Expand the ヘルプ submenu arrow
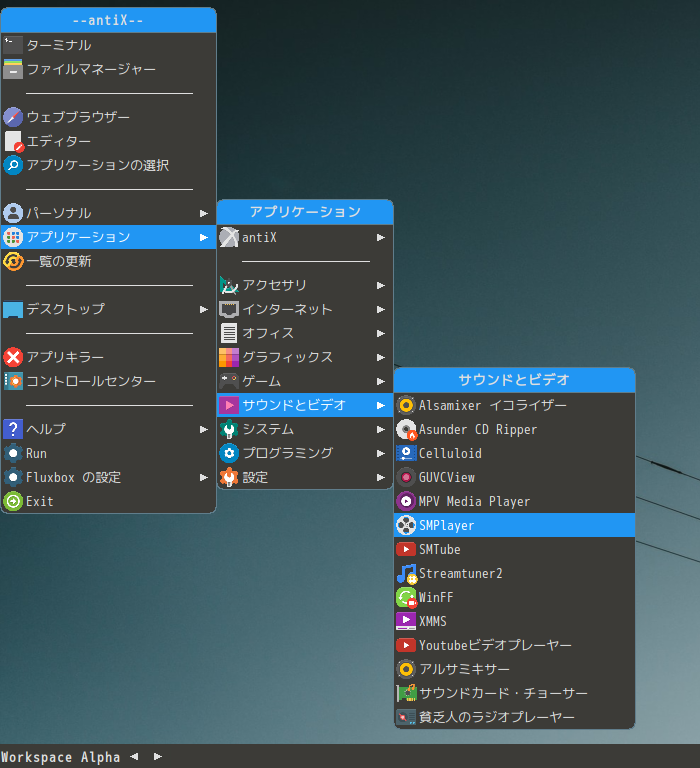 pos(204,430)
